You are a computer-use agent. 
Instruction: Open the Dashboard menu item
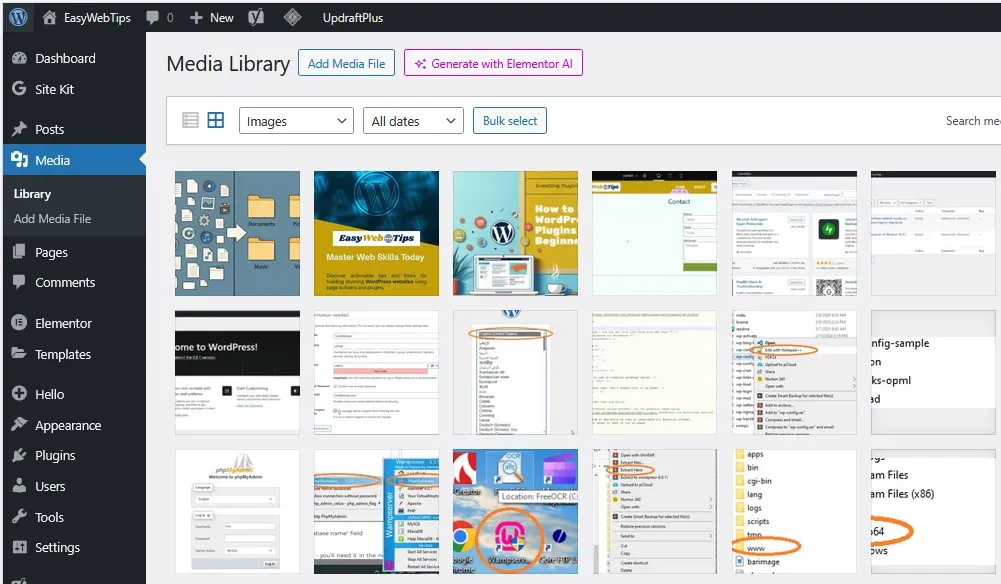[x=65, y=58]
